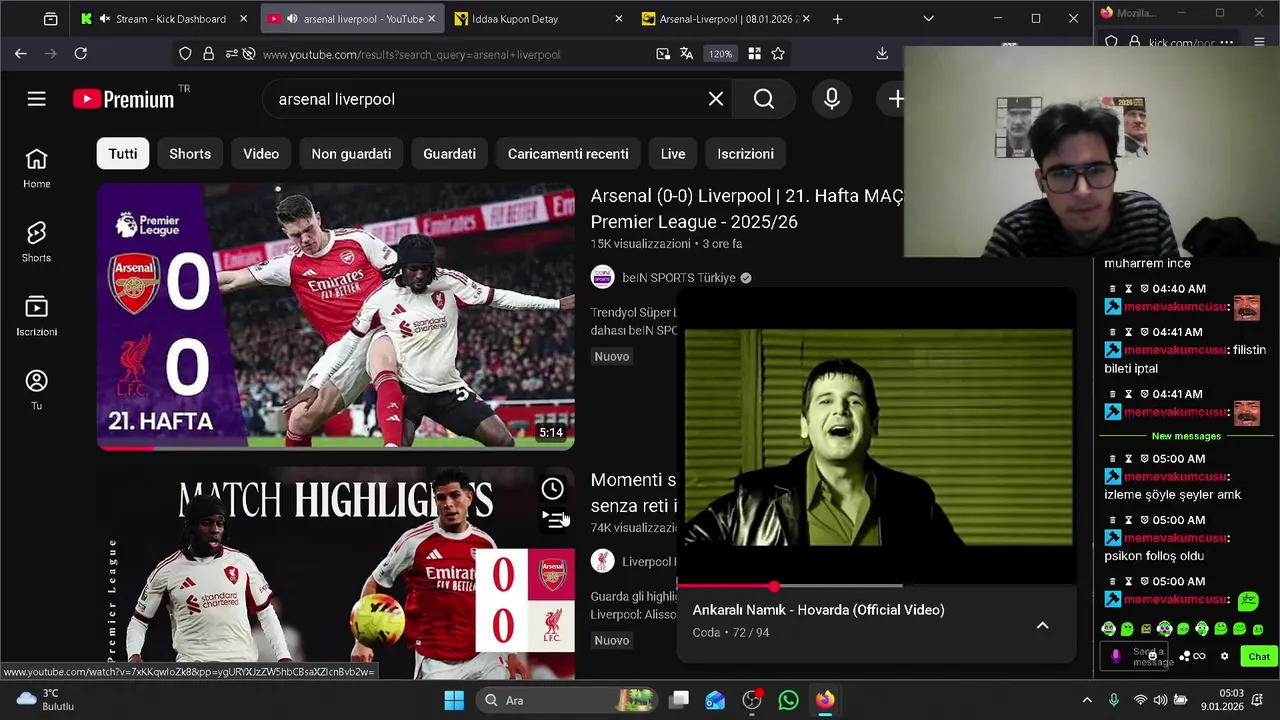Viewport: 1280px width, 720px height.
Task: Open the extensions grid icon in address bar
Action: (754, 54)
